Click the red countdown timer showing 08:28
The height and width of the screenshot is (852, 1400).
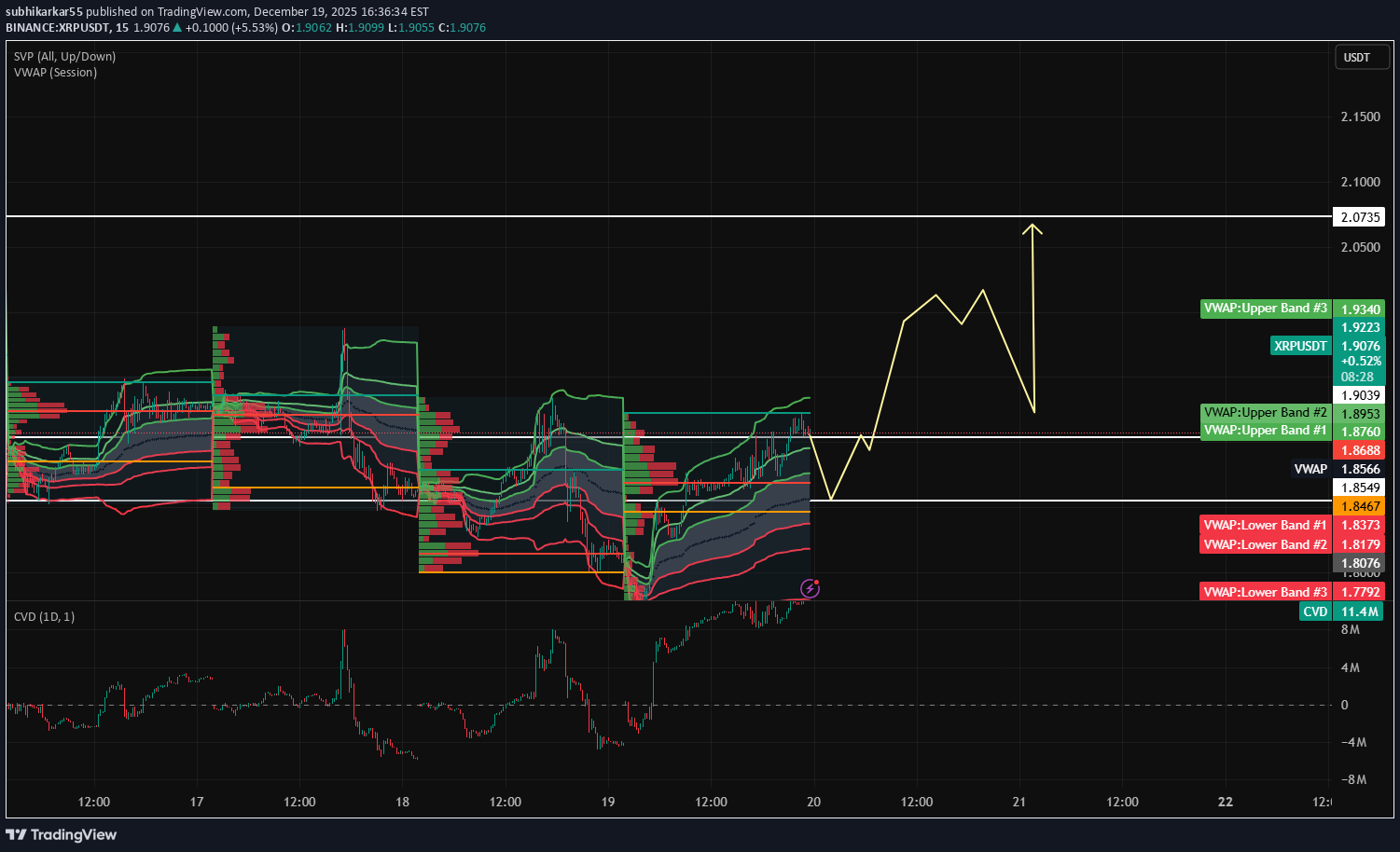pyautogui.click(x=1358, y=377)
